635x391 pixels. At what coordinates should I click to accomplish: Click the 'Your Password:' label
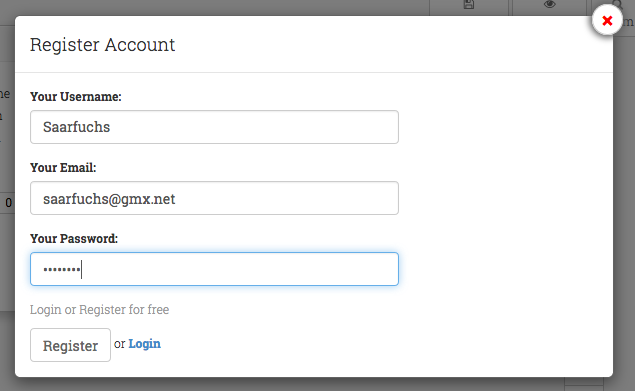pos(74,239)
